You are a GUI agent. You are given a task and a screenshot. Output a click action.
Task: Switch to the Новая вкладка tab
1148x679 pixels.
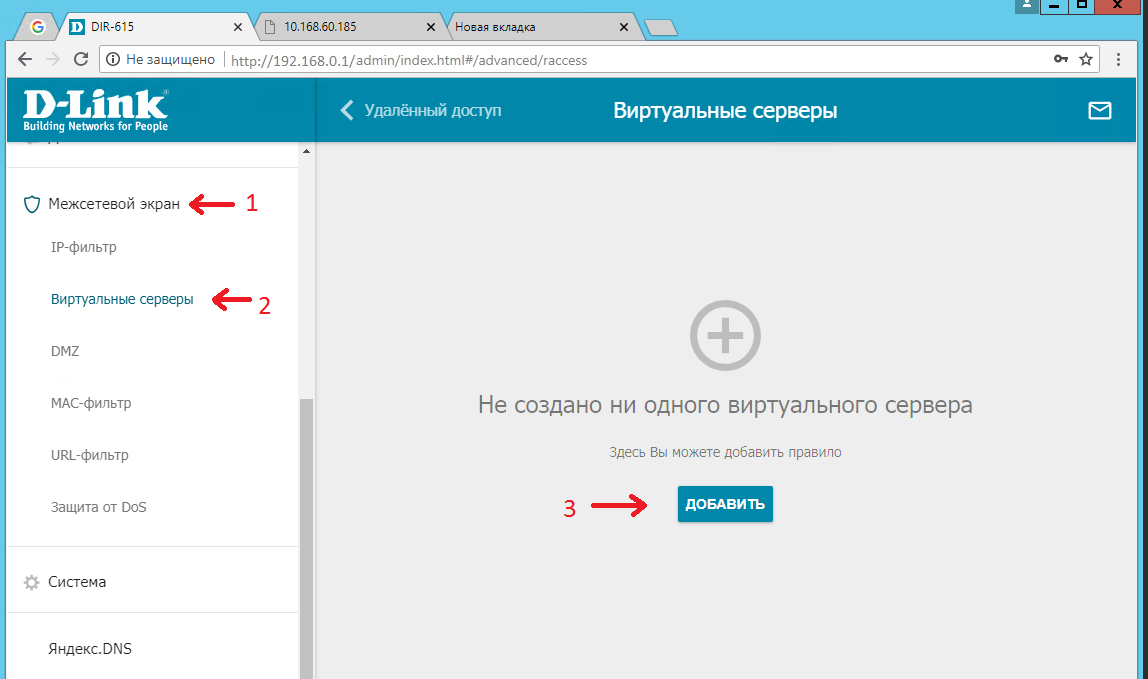point(540,27)
